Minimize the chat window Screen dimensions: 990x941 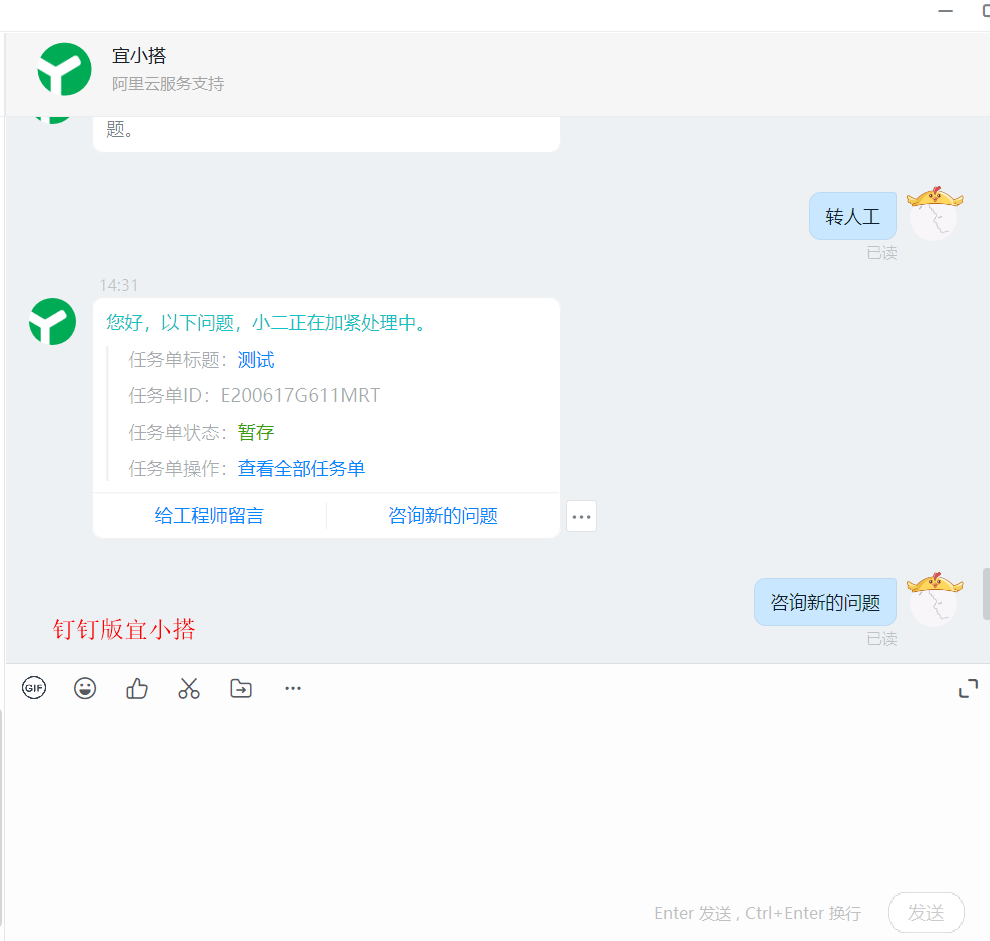945,11
